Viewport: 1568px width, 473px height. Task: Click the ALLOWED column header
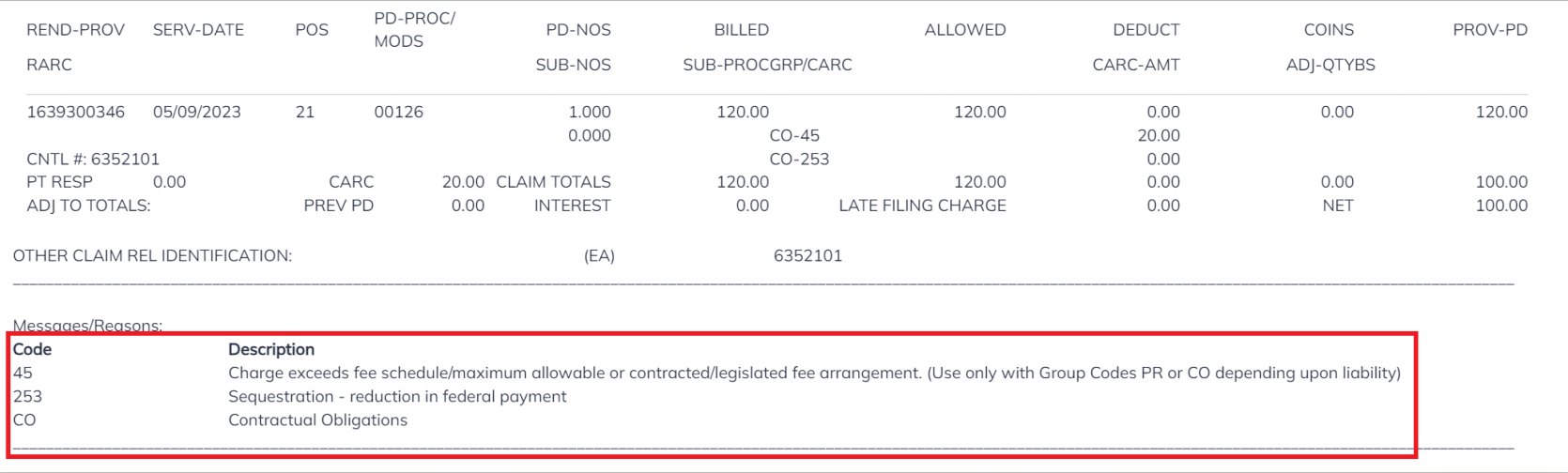click(964, 30)
